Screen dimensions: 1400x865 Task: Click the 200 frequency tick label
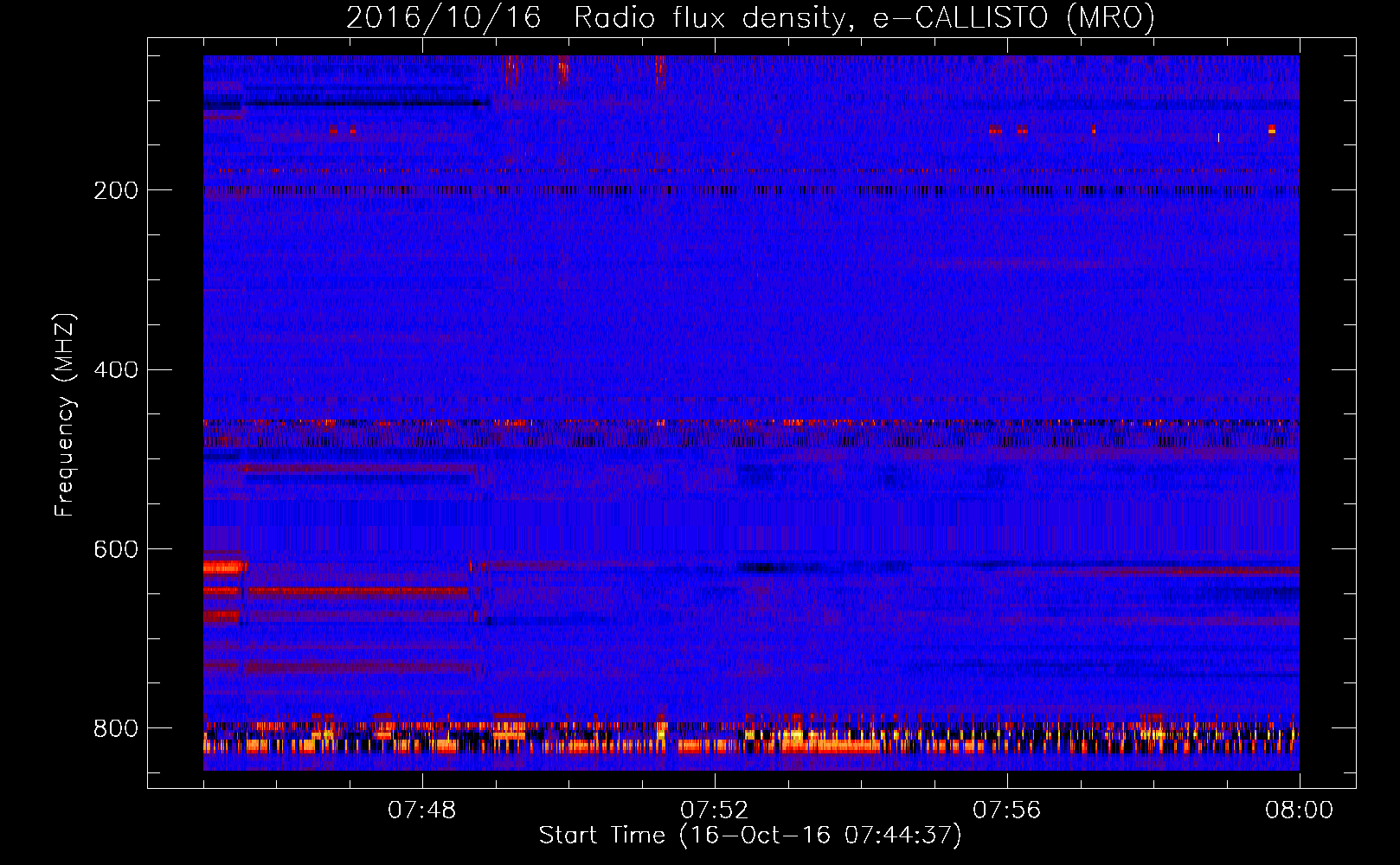point(116,190)
